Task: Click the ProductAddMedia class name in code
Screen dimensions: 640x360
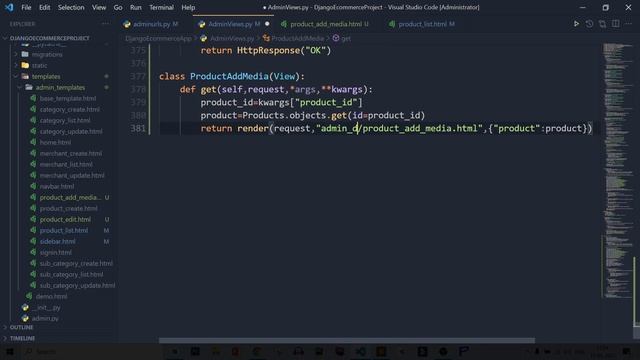Action: [x=229, y=76]
